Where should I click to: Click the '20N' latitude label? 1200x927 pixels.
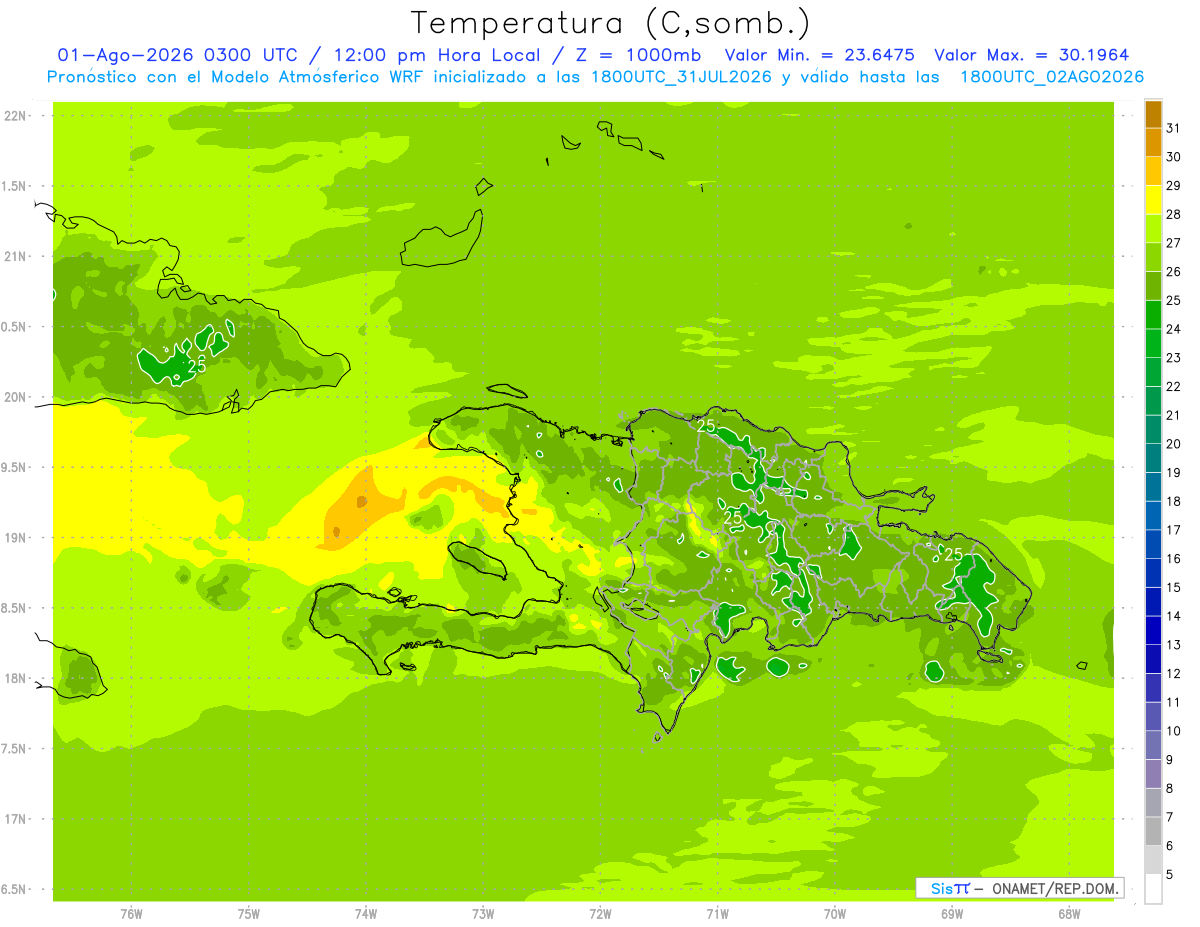[16, 397]
